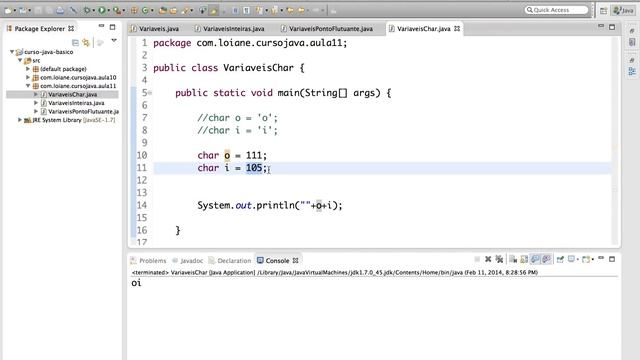Click the Search flashlight toolbar icon
The width and height of the screenshot is (640, 360).
click(185, 10)
